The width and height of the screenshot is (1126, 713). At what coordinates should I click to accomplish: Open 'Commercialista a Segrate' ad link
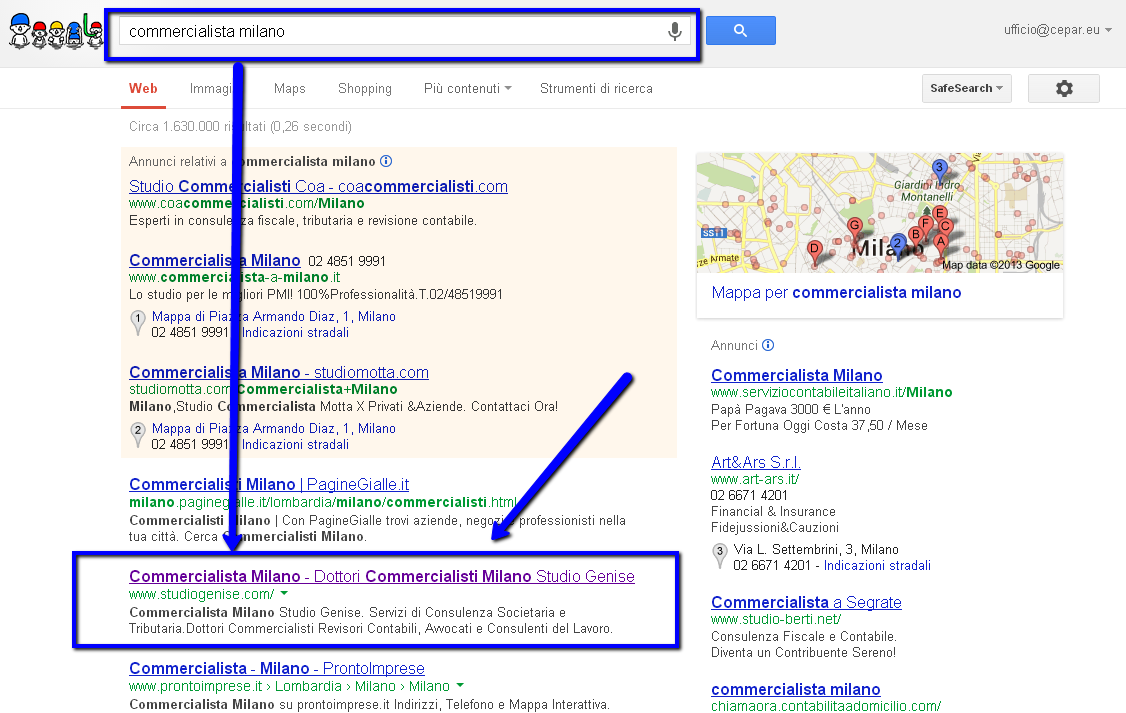806,602
